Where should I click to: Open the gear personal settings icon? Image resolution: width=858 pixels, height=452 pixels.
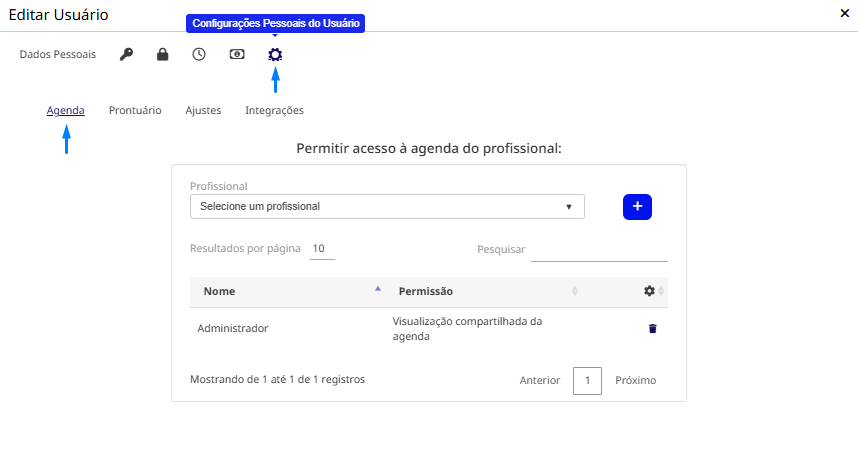click(x=275, y=54)
